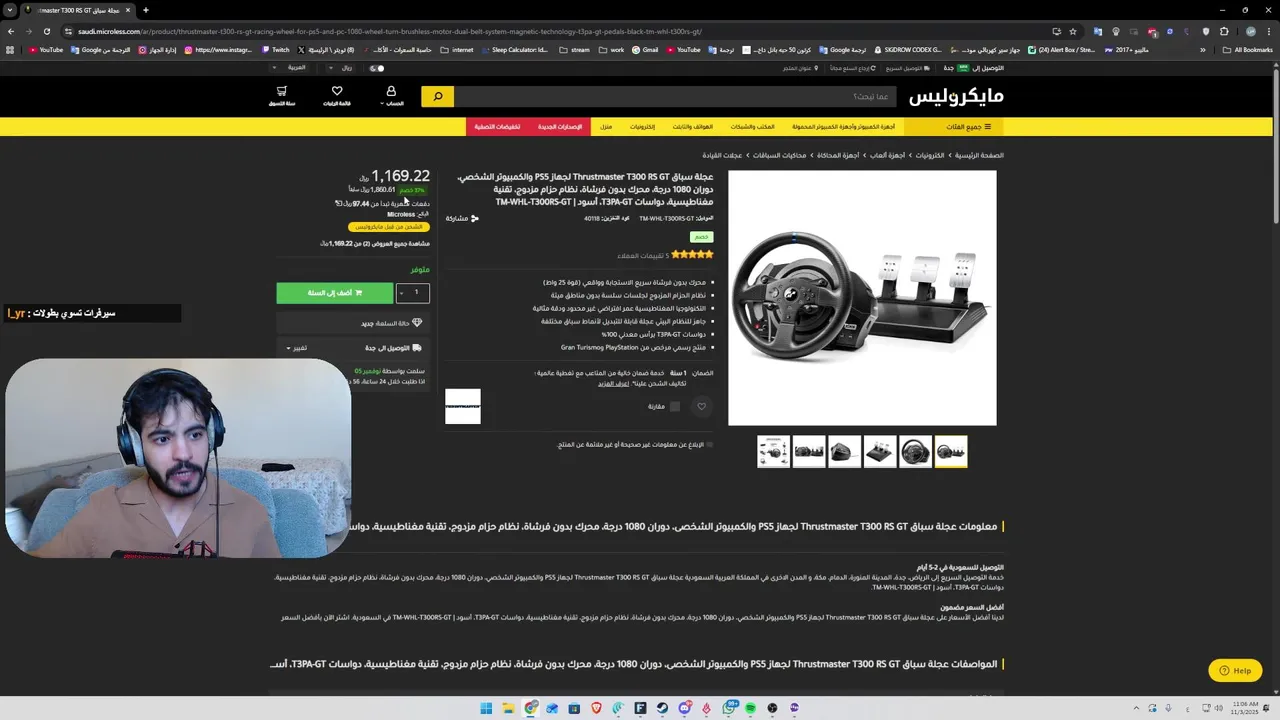Viewport: 1280px width, 720px height.
Task: Open the account user icon
Action: pos(391,91)
